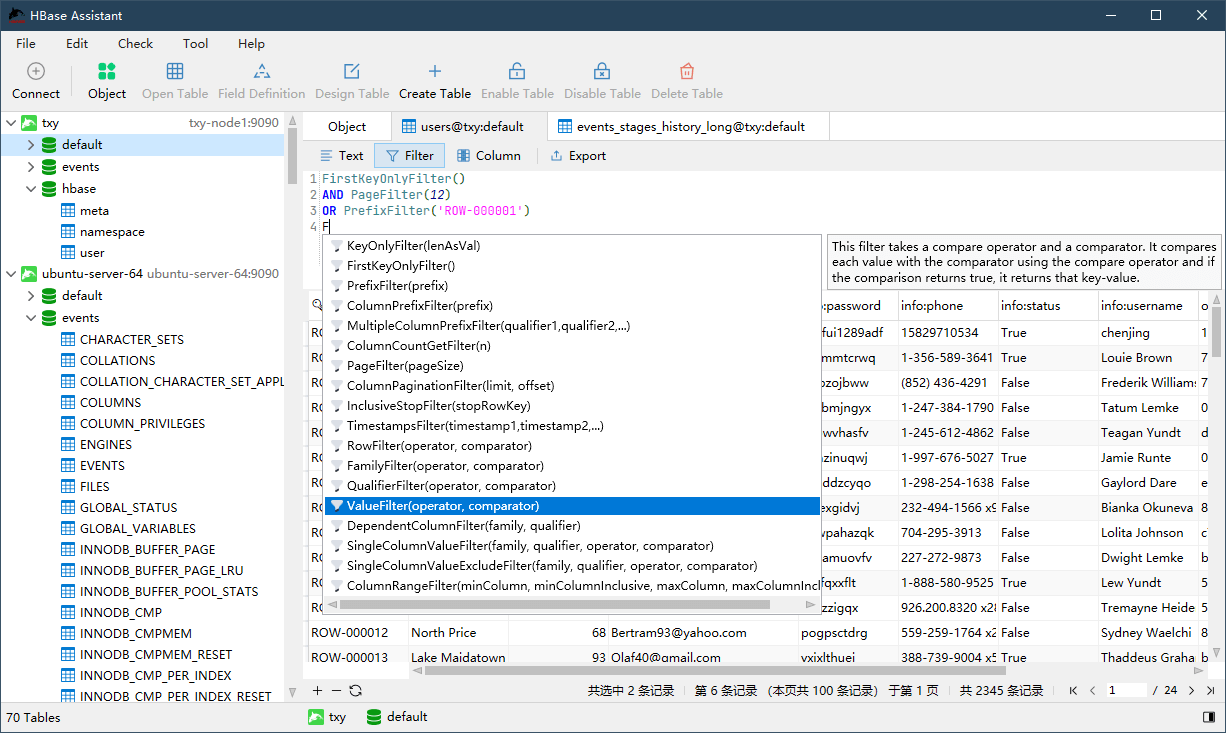The image size is (1226, 733).
Task: Click the ROW-000012 row key cell
Action: (x=358, y=633)
